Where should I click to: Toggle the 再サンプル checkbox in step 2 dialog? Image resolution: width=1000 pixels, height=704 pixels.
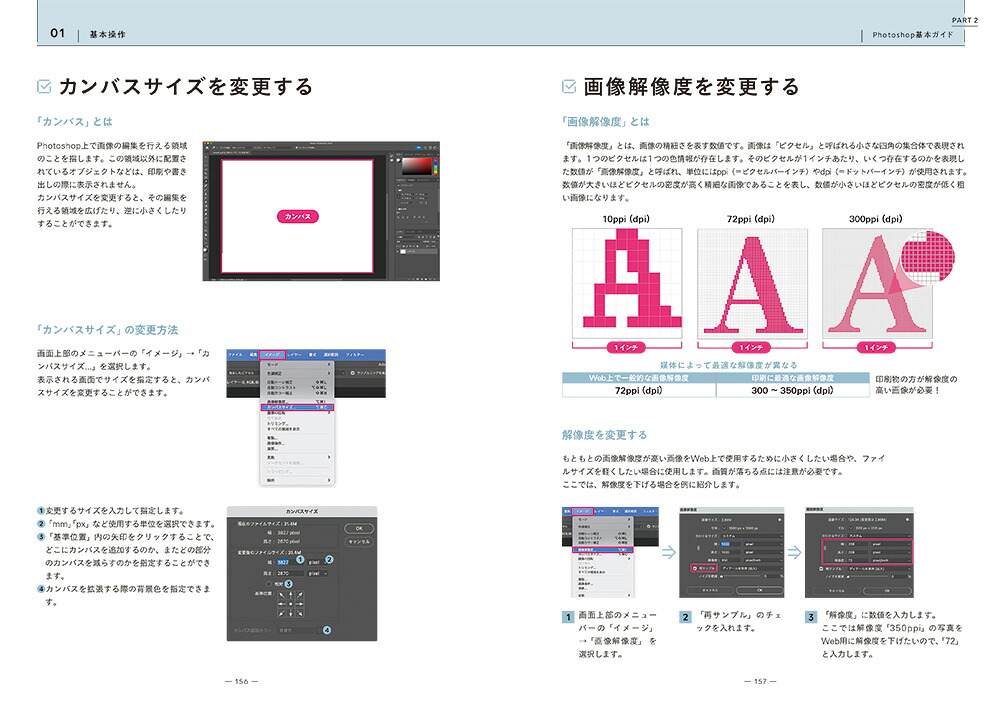click(695, 568)
